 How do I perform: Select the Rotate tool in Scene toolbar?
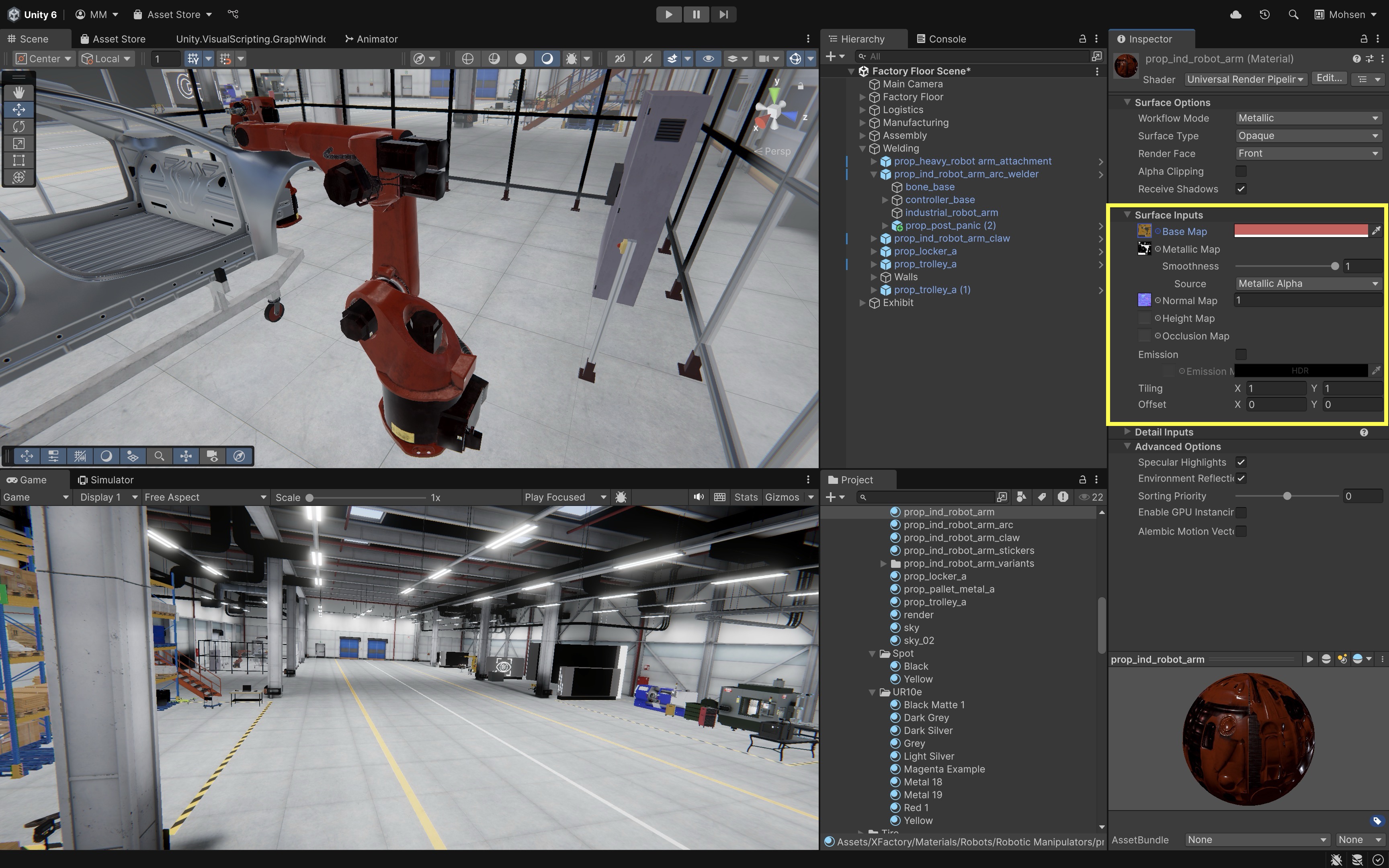click(18, 126)
